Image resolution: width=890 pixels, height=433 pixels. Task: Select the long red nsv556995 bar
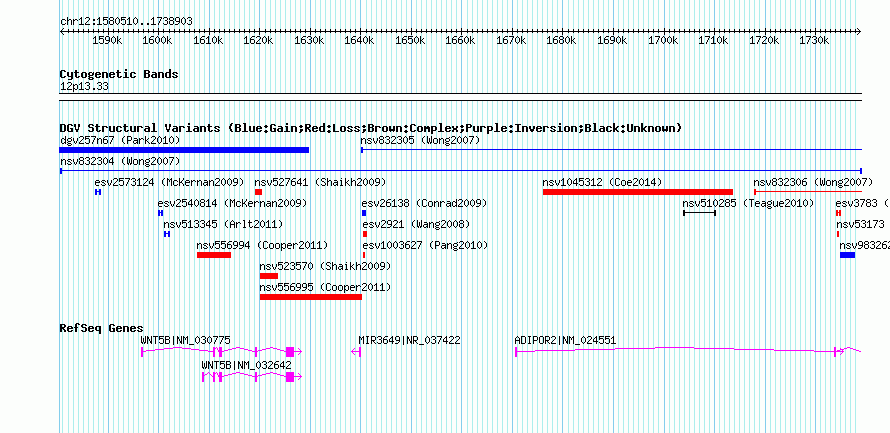311,297
